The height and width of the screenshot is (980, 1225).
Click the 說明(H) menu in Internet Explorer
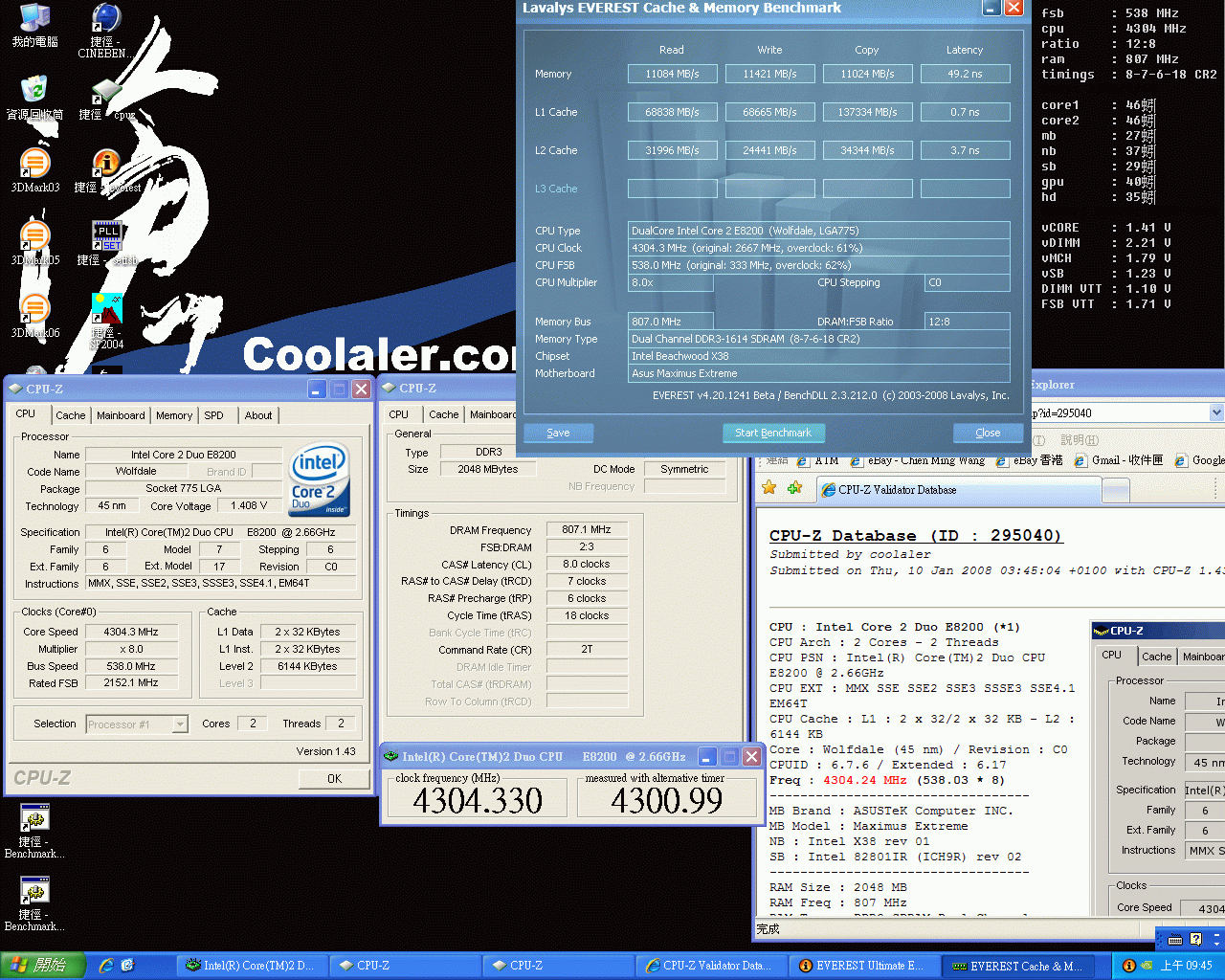(1080, 440)
